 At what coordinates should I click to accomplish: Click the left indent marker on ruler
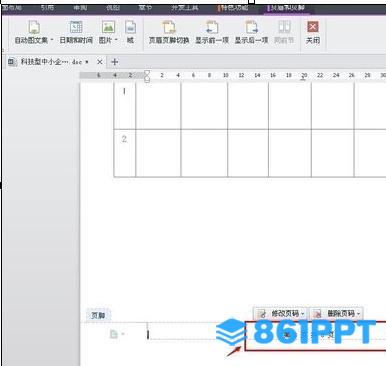(147, 80)
